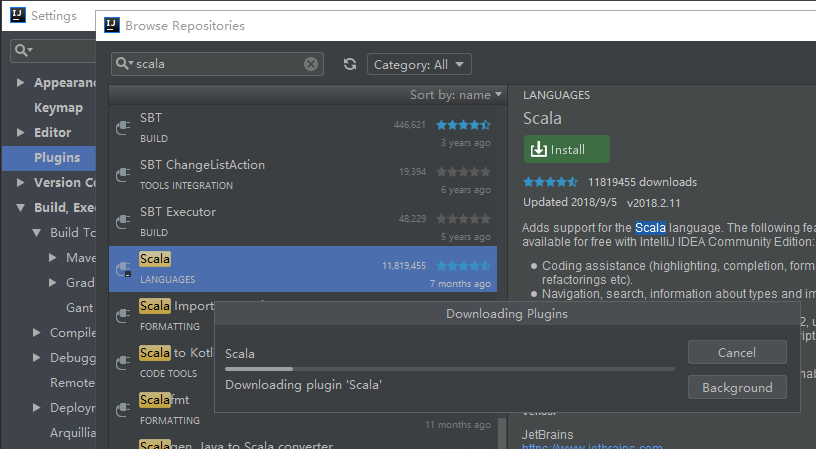Click the v2018.2.11 version text
Image resolution: width=816 pixels, height=449 pixels.
654,203
